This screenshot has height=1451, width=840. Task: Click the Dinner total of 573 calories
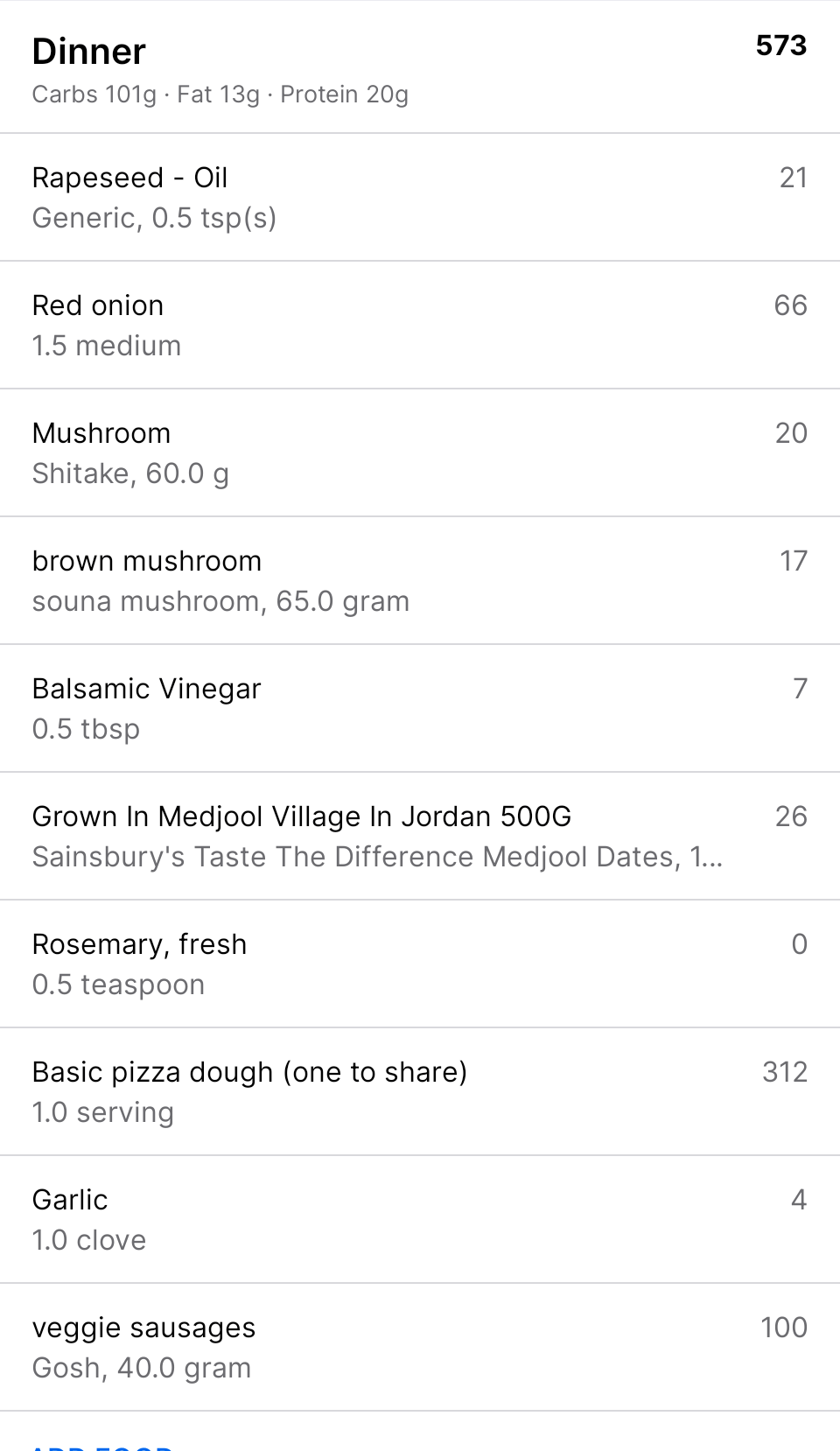pos(780,46)
